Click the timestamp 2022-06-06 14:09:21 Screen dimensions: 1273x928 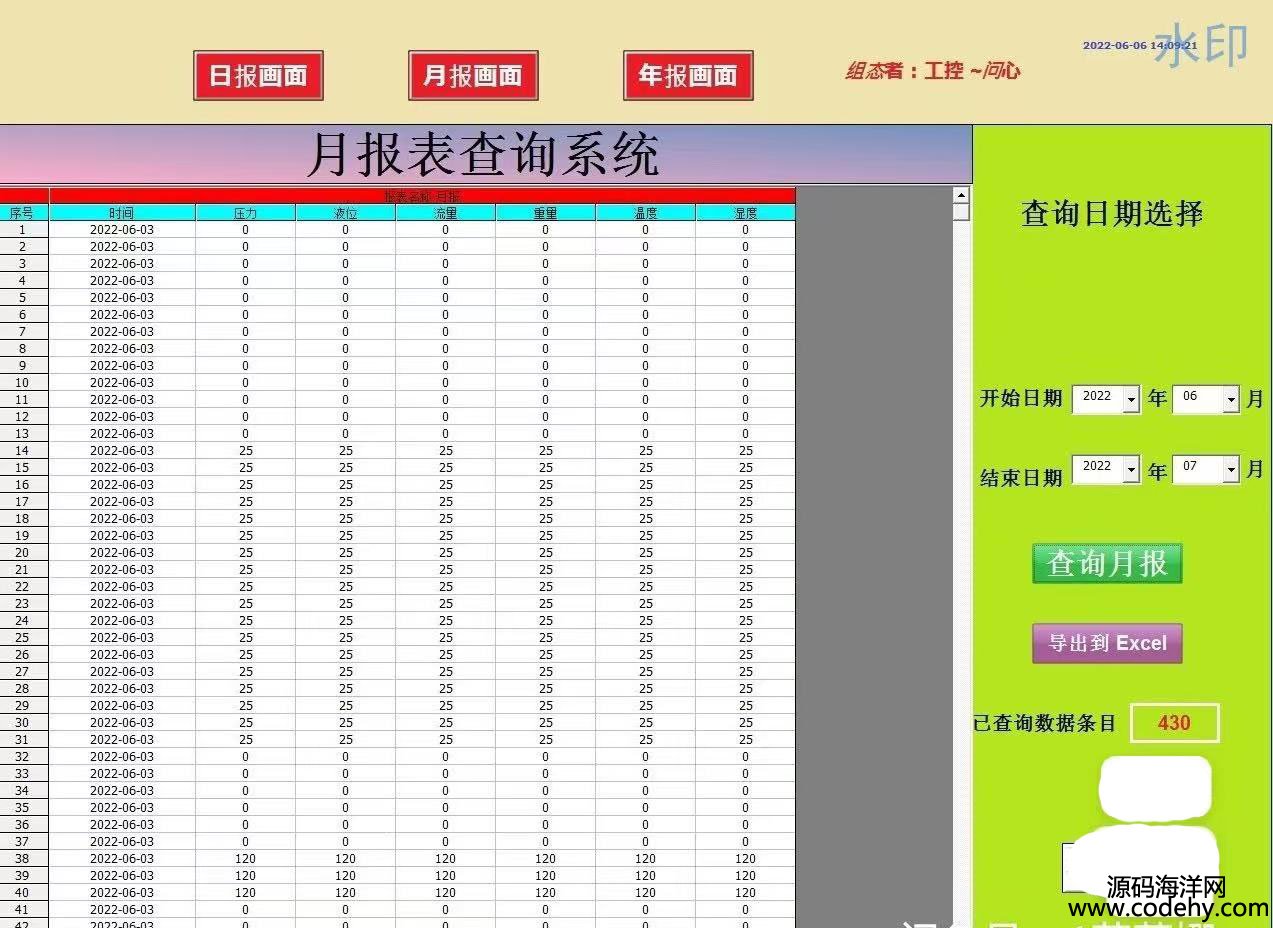(1140, 45)
